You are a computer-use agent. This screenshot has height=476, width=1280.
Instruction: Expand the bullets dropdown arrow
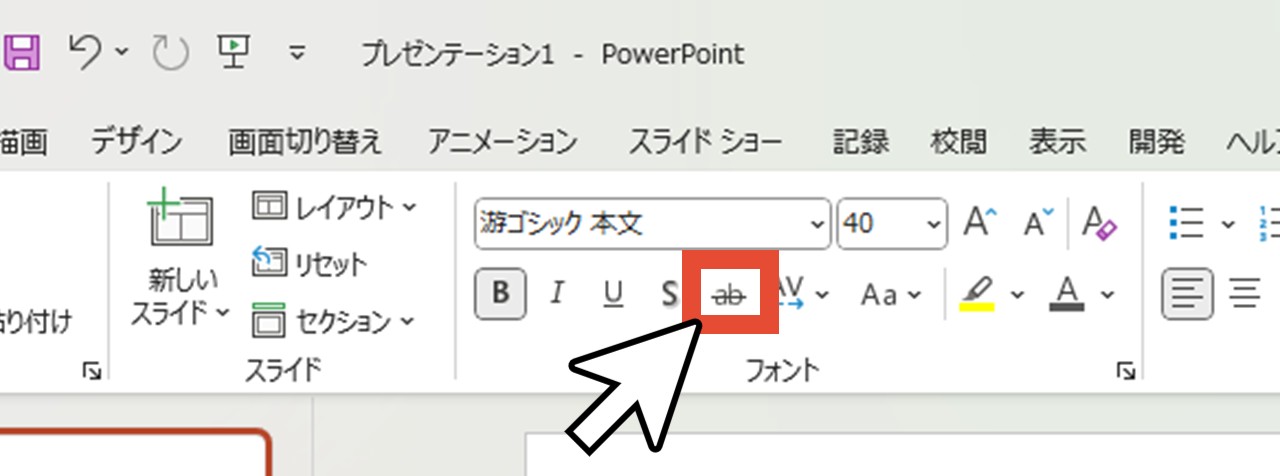click(x=1229, y=224)
